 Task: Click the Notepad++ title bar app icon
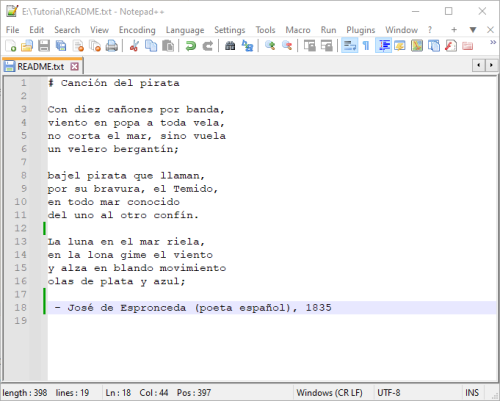point(12,11)
